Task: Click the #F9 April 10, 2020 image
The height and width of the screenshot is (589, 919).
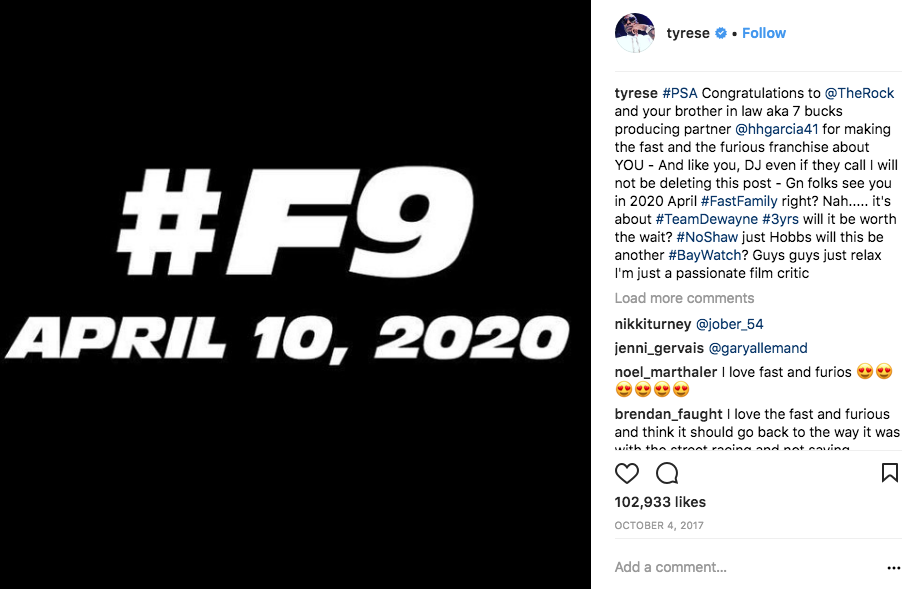Action: (x=295, y=294)
